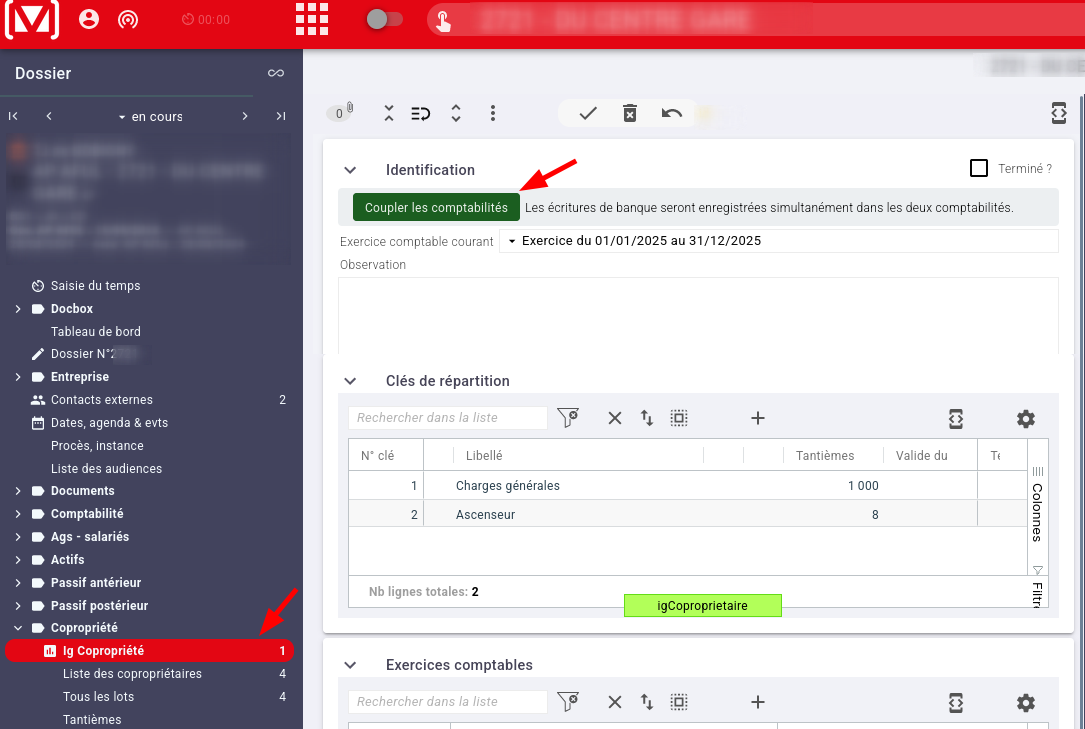Click the wrap text icon in toolbar
Screen dimensions: 1085x729
(x=421, y=113)
